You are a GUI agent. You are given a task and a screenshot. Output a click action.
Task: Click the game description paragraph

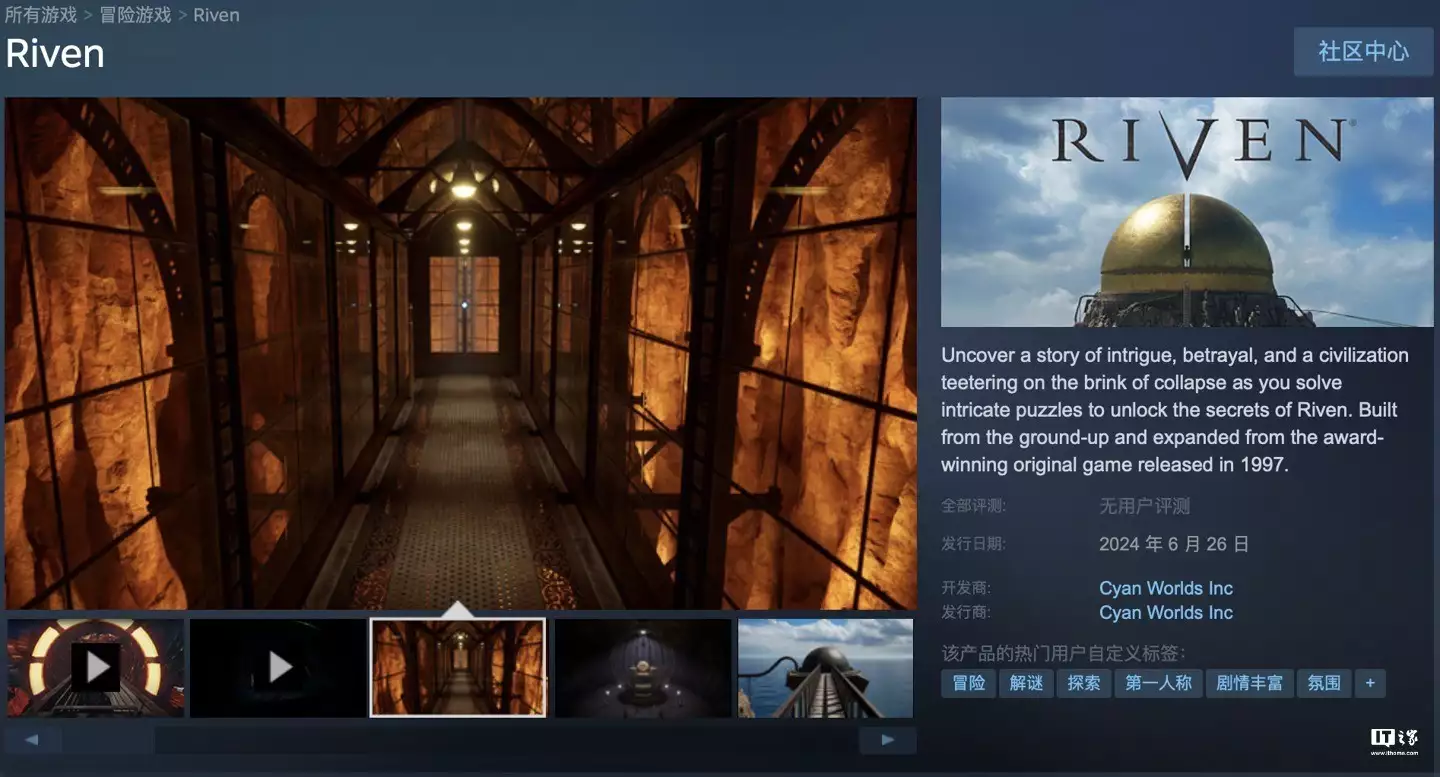pyautogui.click(x=1175, y=410)
